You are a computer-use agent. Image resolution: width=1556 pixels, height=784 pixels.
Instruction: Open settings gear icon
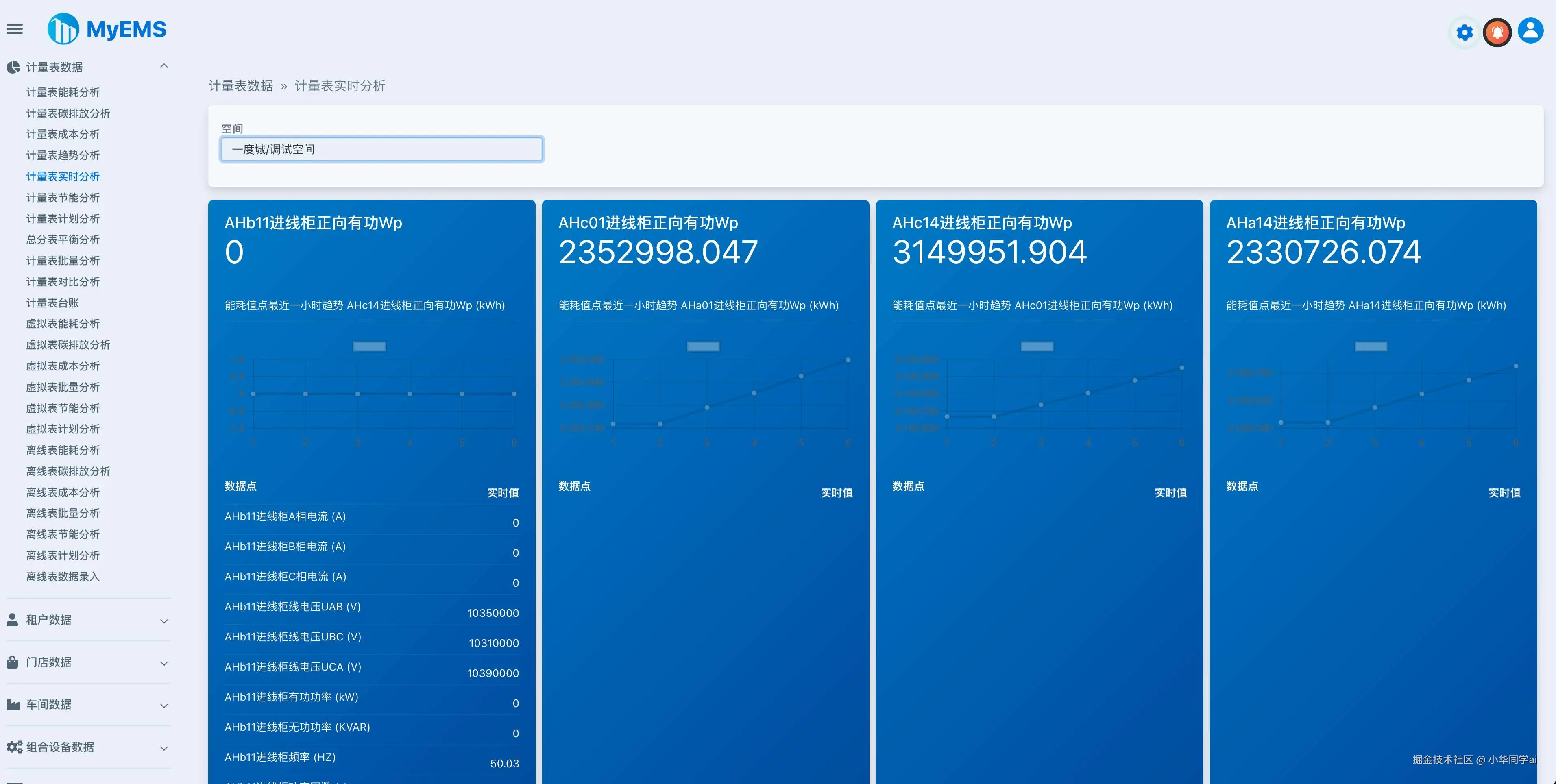(x=1464, y=32)
